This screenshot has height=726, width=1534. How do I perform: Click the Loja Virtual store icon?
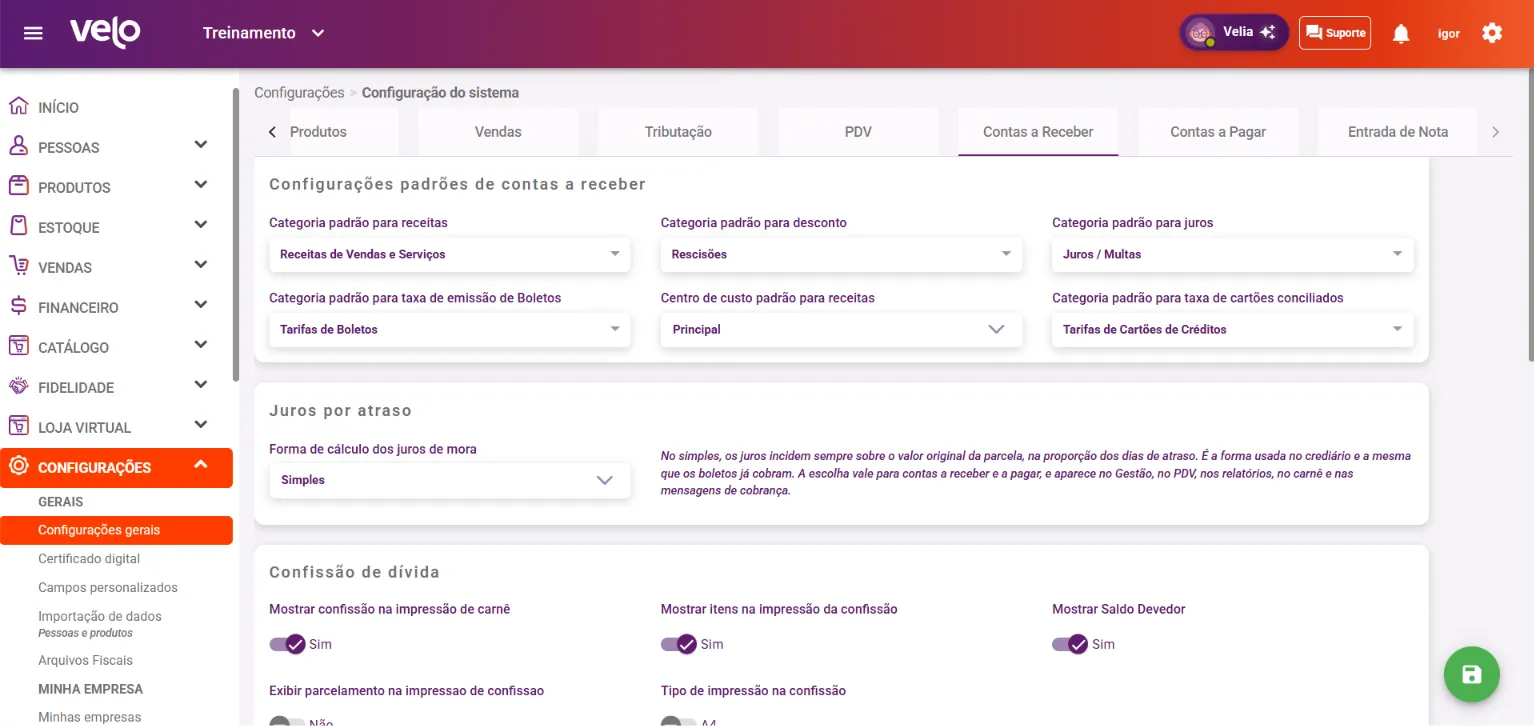pos(18,426)
